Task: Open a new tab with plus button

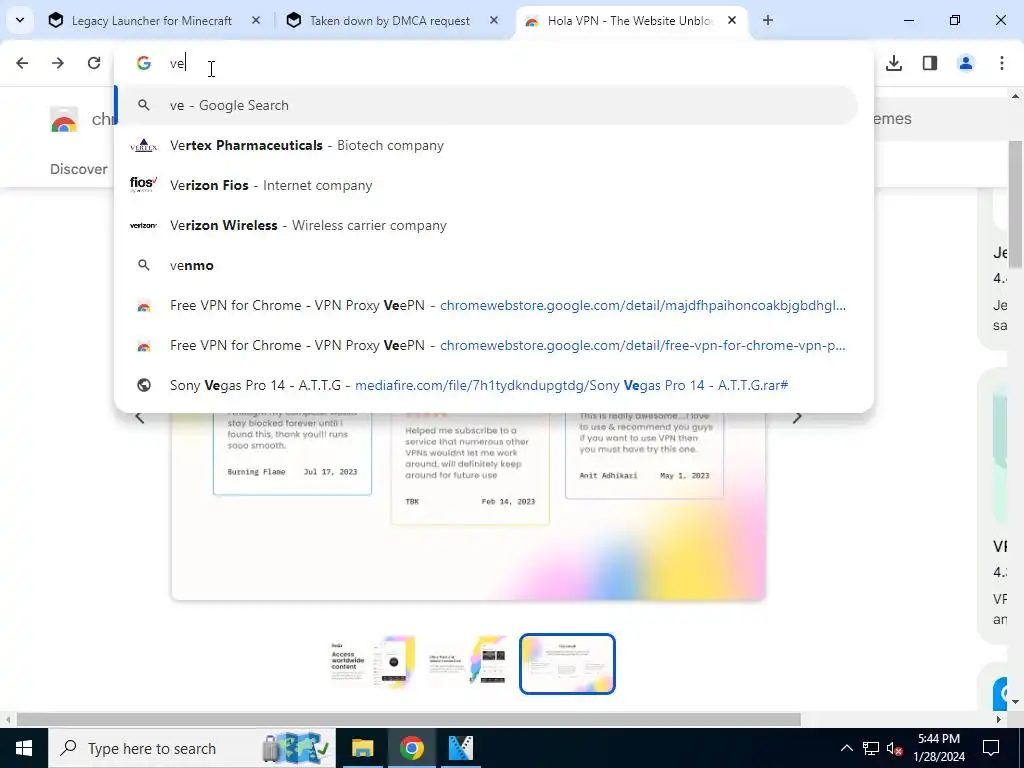Action: (x=768, y=21)
